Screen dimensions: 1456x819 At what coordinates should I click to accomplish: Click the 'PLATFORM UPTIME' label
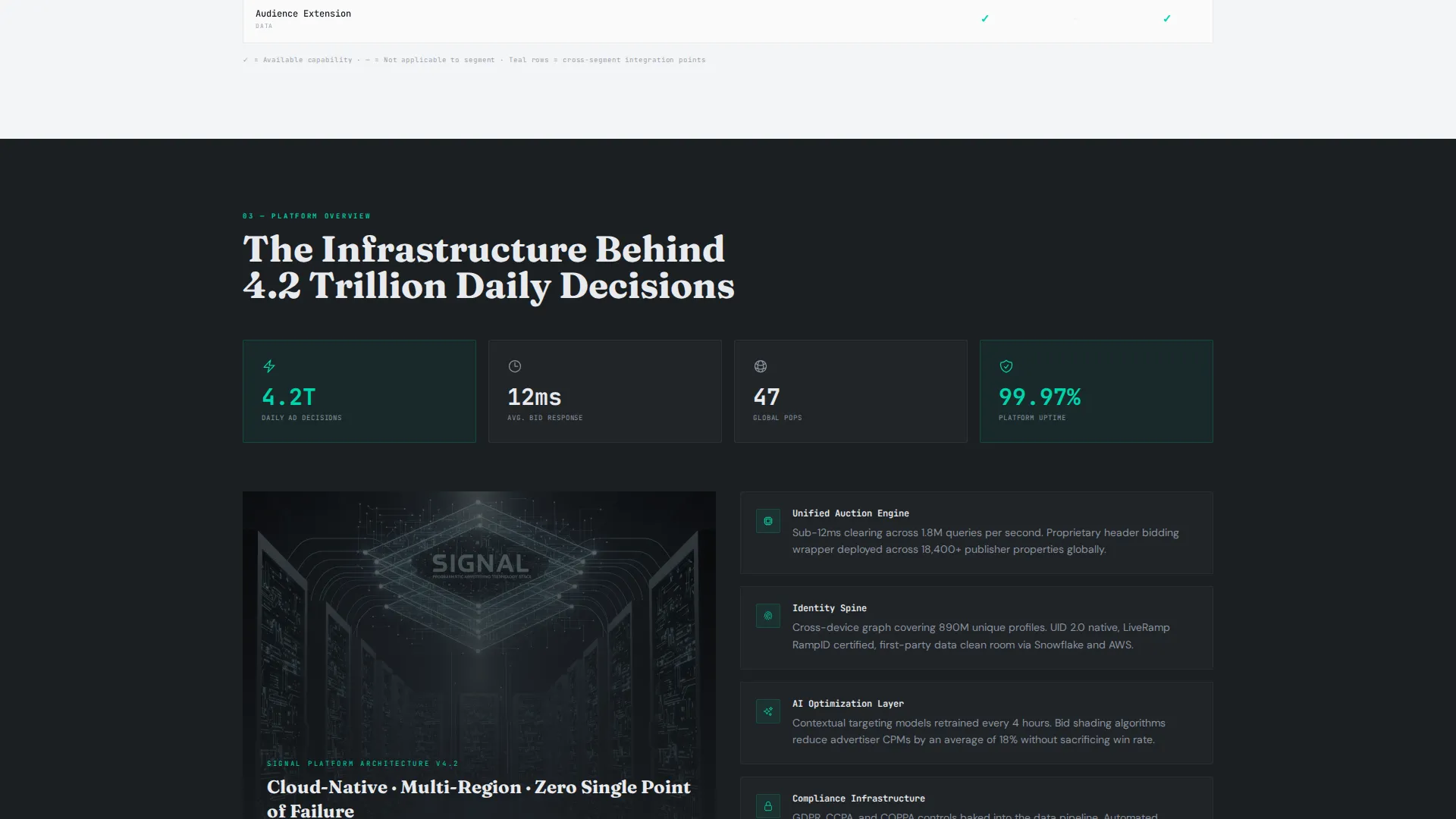tap(1032, 418)
